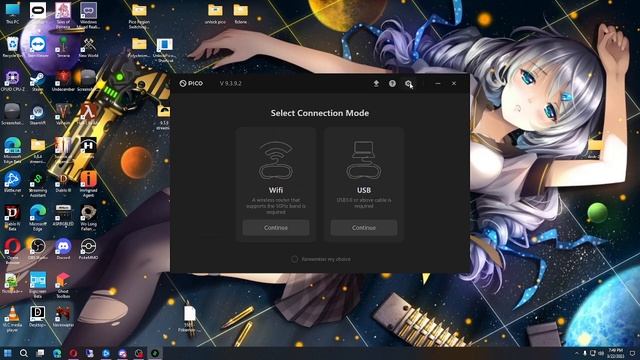Select the Desktop+ desktop icon
The height and width of the screenshot is (360, 640).
click(x=38, y=316)
